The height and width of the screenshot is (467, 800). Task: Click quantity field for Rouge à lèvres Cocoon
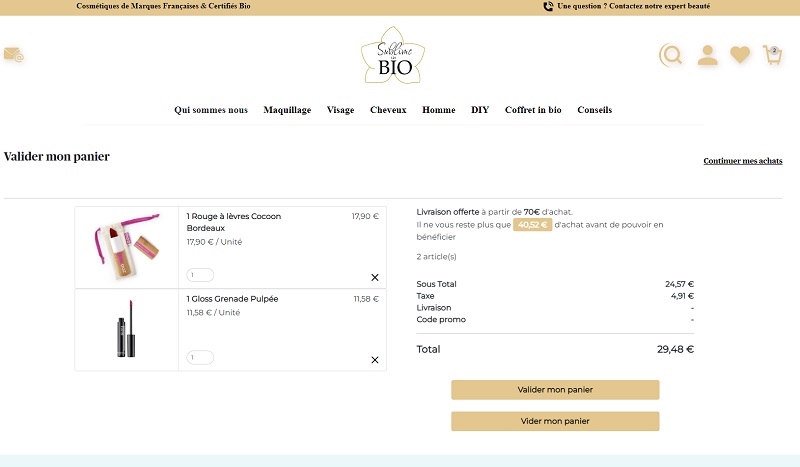point(200,275)
